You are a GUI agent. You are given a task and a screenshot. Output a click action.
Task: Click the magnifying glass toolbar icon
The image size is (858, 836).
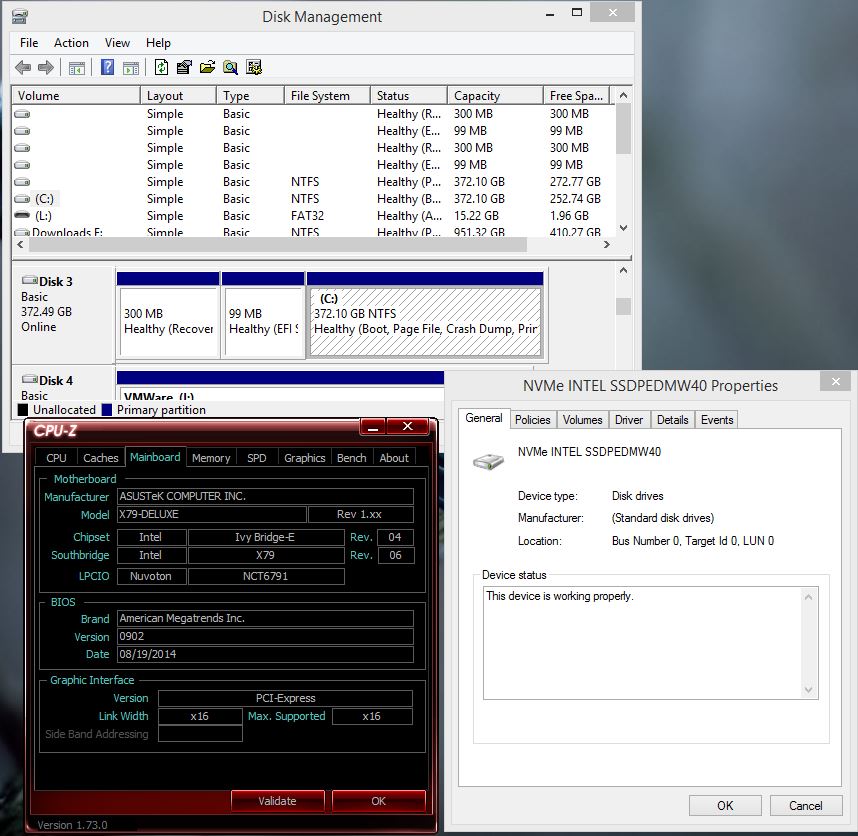click(x=230, y=68)
